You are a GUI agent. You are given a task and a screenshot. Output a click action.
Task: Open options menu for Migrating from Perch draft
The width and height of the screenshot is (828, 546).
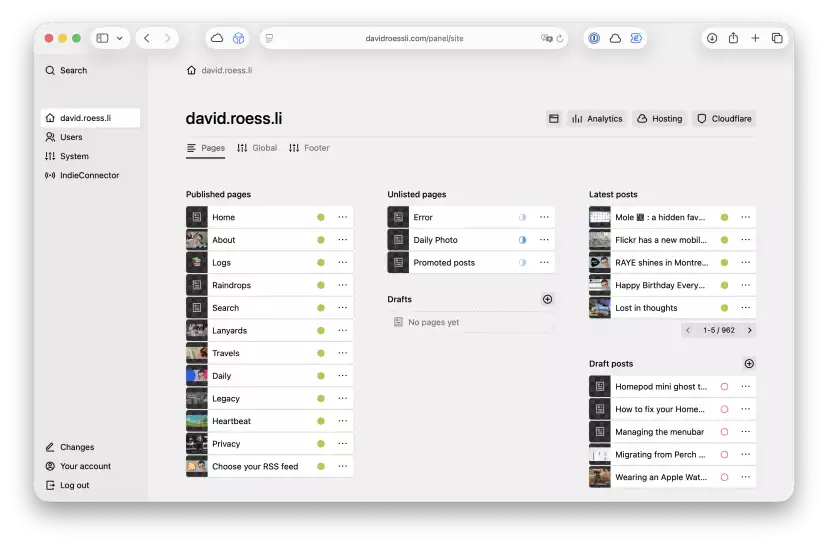(x=746, y=454)
